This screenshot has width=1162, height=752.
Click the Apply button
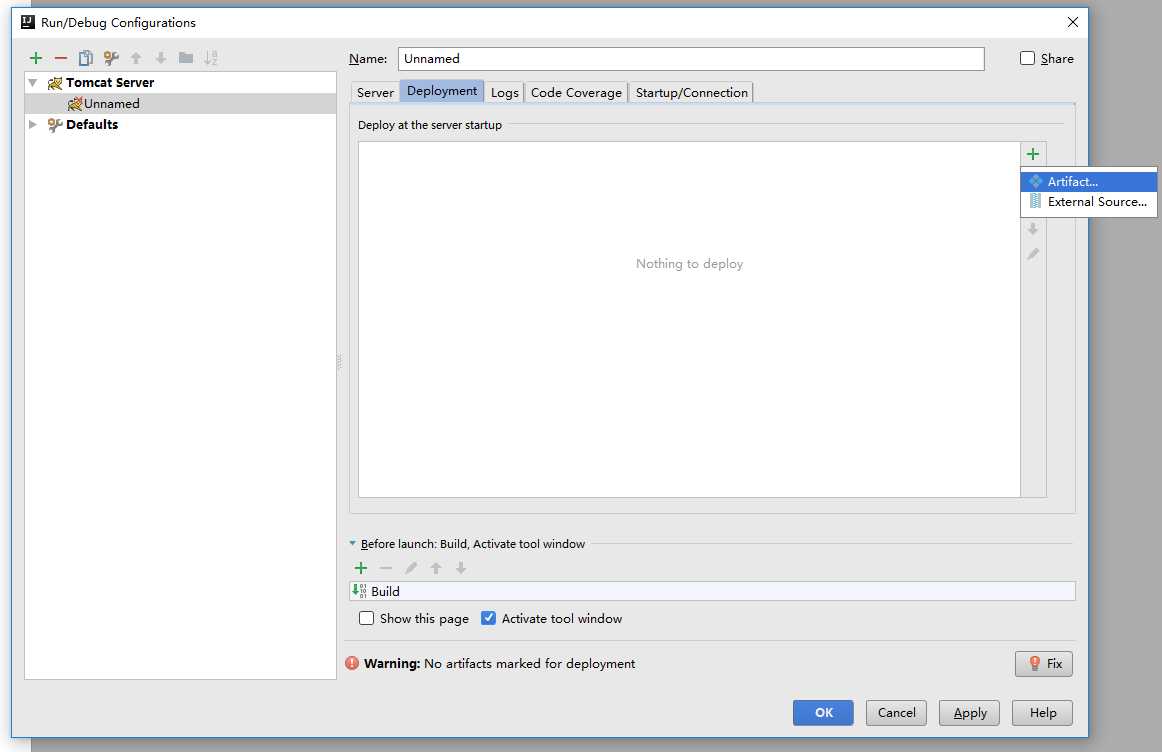point(969,713)
